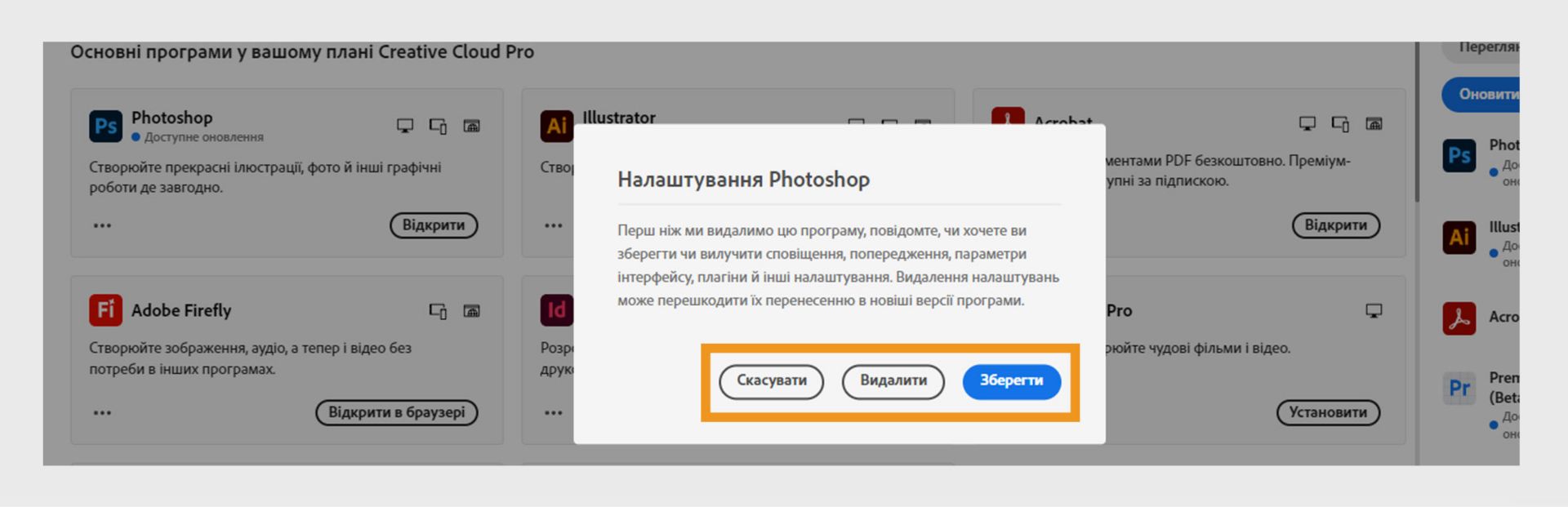Click the desktop platform icon on Photoshop card
Image resolution: width=1568 pixels, height=507 pixels.
pos(405,126)
